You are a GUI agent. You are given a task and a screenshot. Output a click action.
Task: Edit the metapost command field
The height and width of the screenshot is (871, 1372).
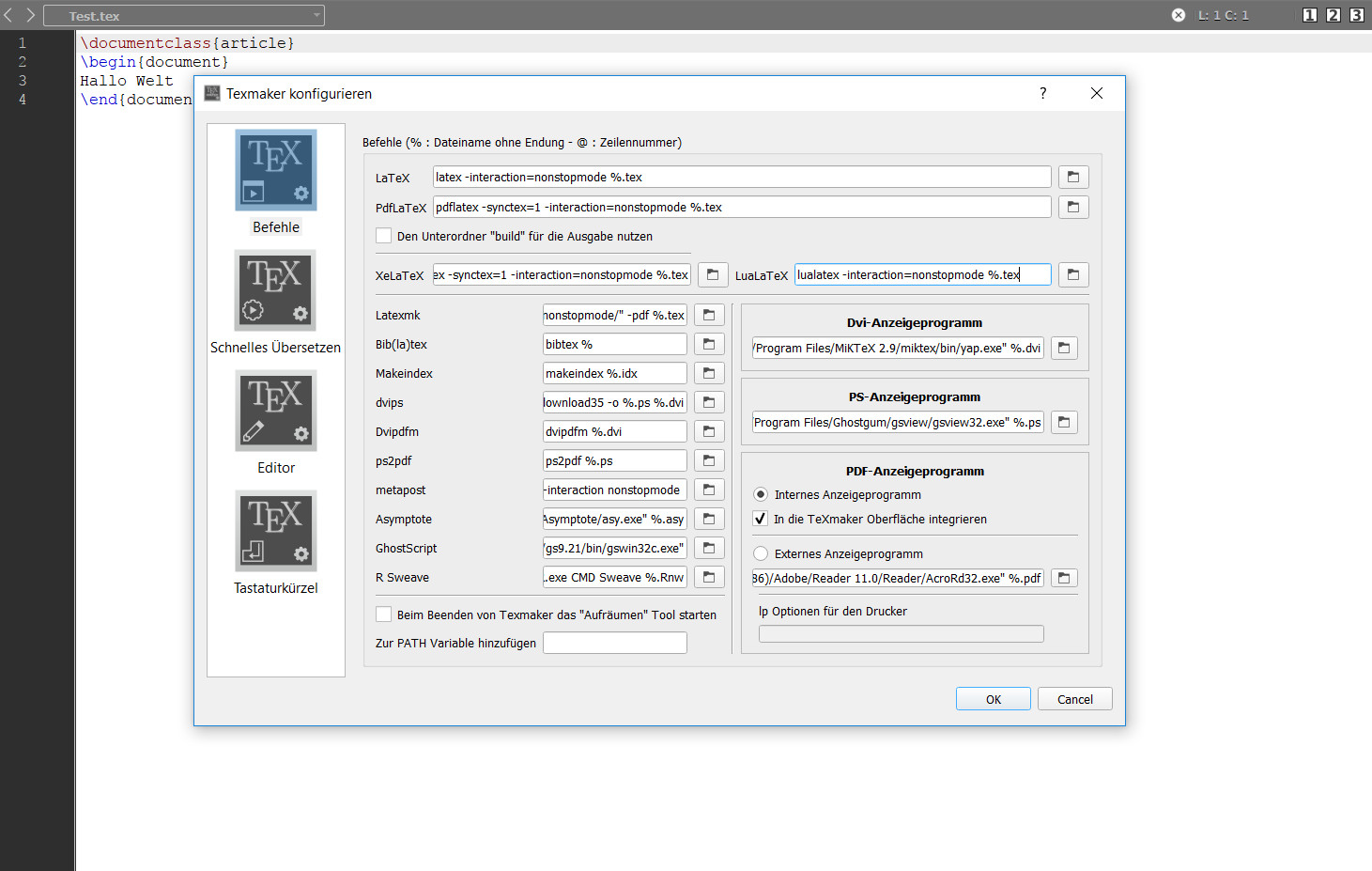[x=615, y=490]
